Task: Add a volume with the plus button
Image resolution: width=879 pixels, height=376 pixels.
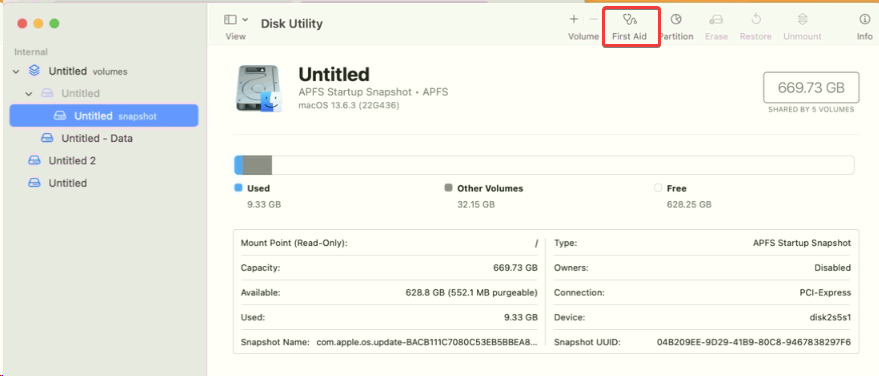Action: (x=573, y=20)
